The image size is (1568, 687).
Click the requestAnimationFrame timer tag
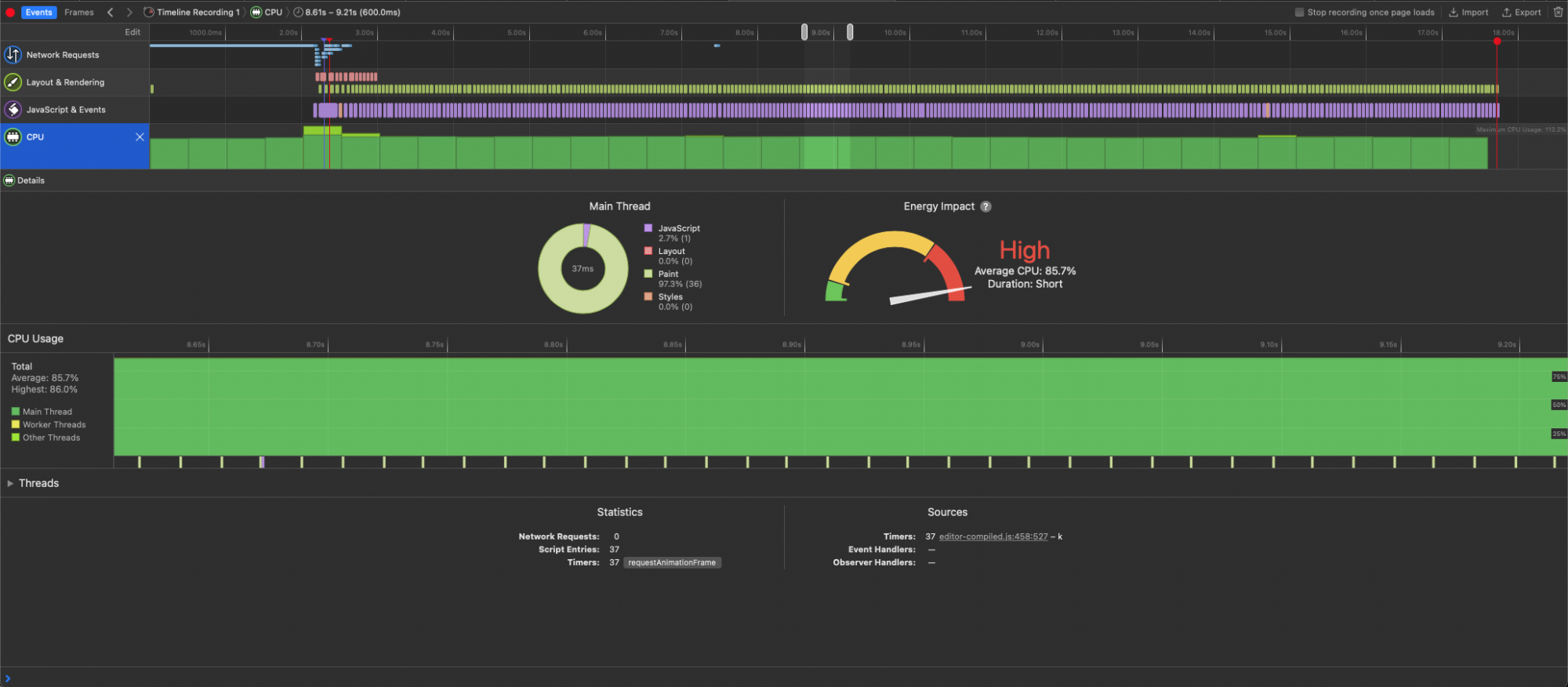672,562
